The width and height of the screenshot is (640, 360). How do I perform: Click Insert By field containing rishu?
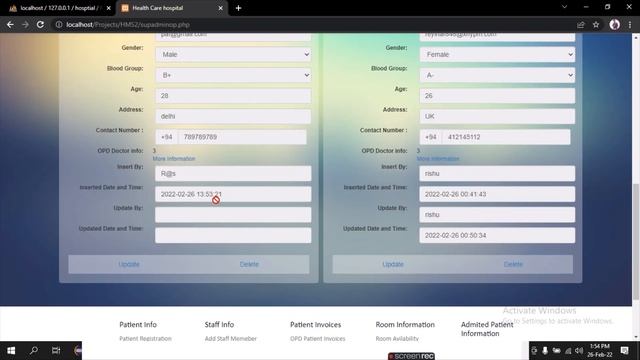pyautogui.click(x=497, y=173)
